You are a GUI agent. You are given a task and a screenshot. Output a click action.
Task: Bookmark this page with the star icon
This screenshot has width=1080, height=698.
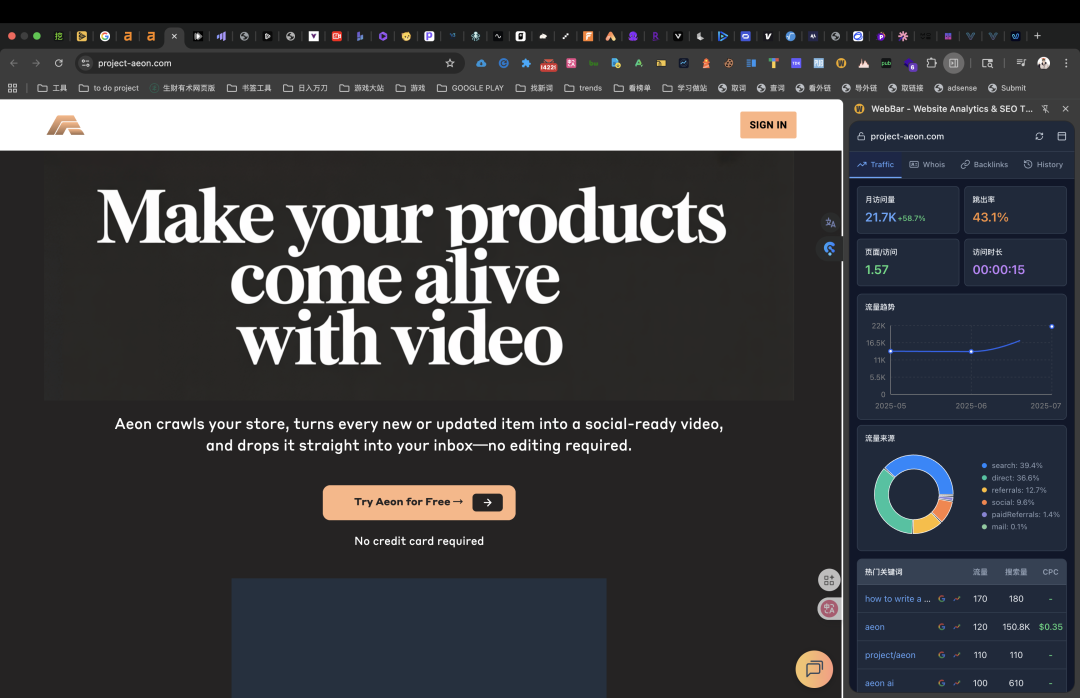click(450, 63)
